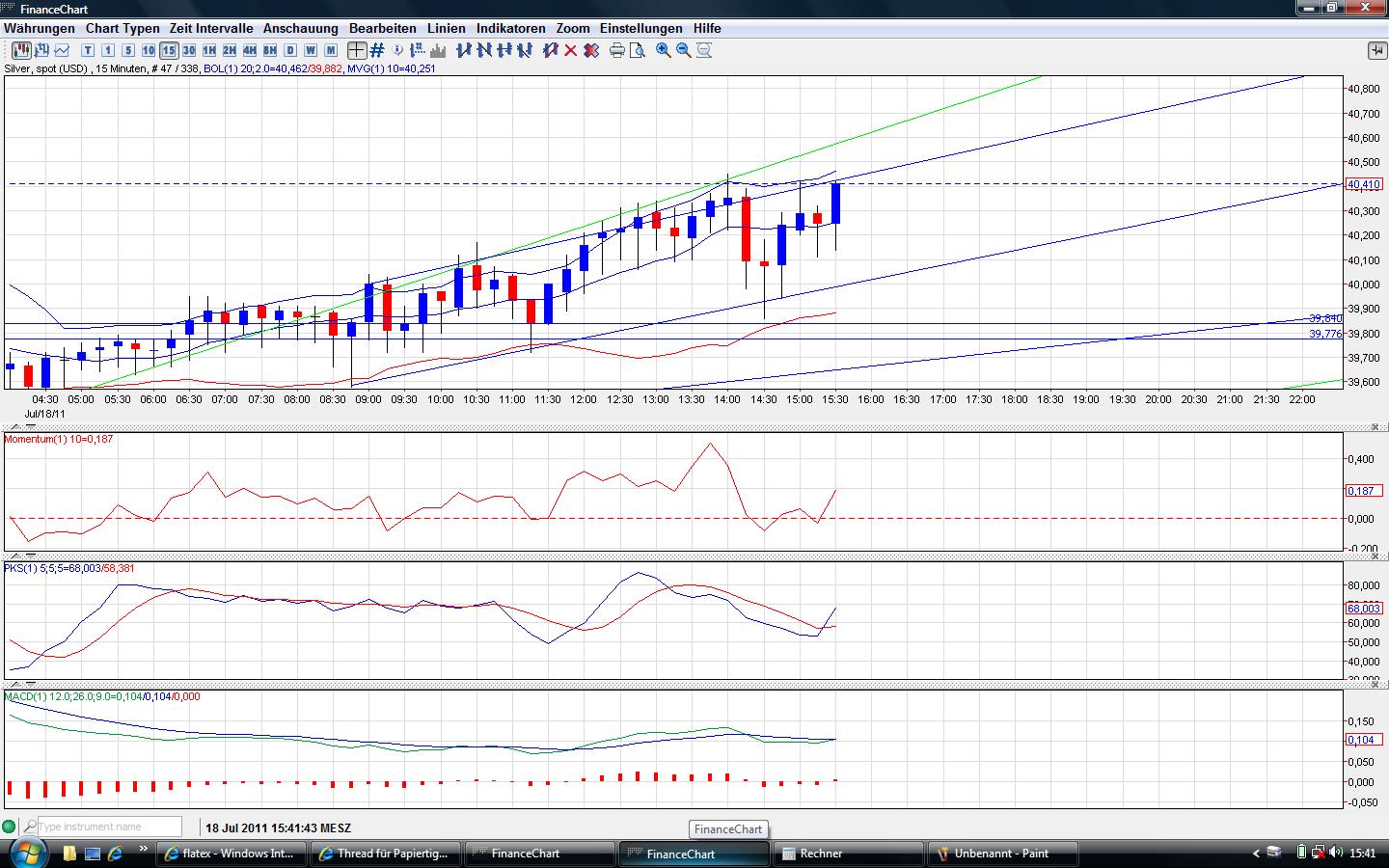Screen dimensions: 1389x868
Task: Open the Chart Typen menu
Action: (123, 28)
